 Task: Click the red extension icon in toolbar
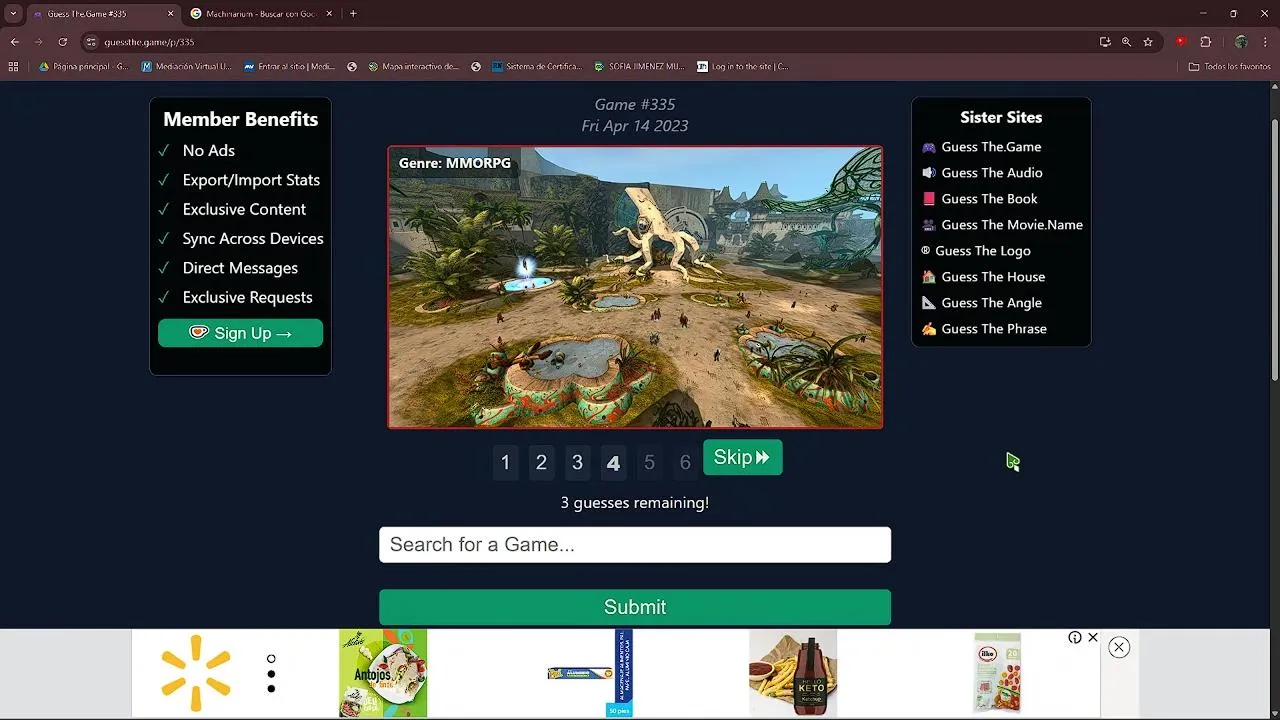click(1181, 42)
